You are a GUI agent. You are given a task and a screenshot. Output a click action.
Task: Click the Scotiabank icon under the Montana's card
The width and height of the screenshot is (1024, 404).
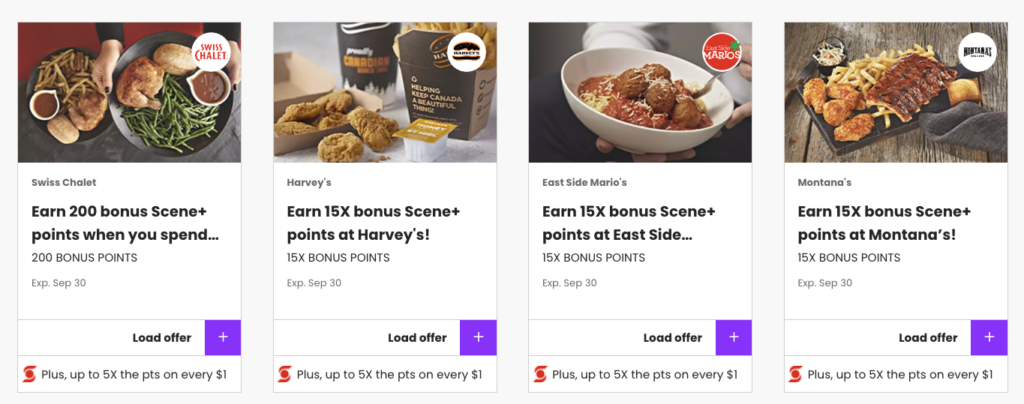[x=795, y=374]
